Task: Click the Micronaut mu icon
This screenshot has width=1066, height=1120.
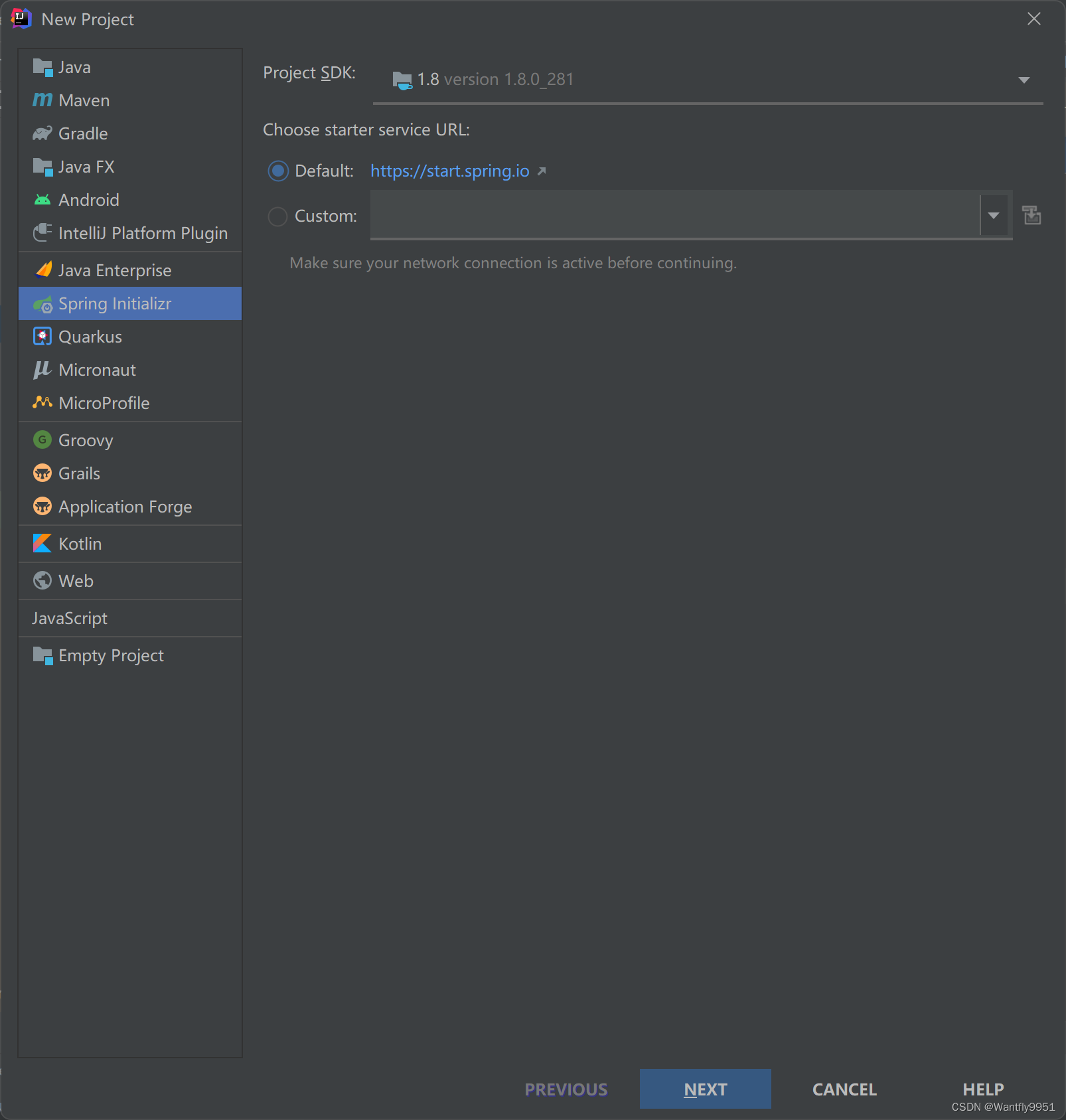Action: pos(42,370)
